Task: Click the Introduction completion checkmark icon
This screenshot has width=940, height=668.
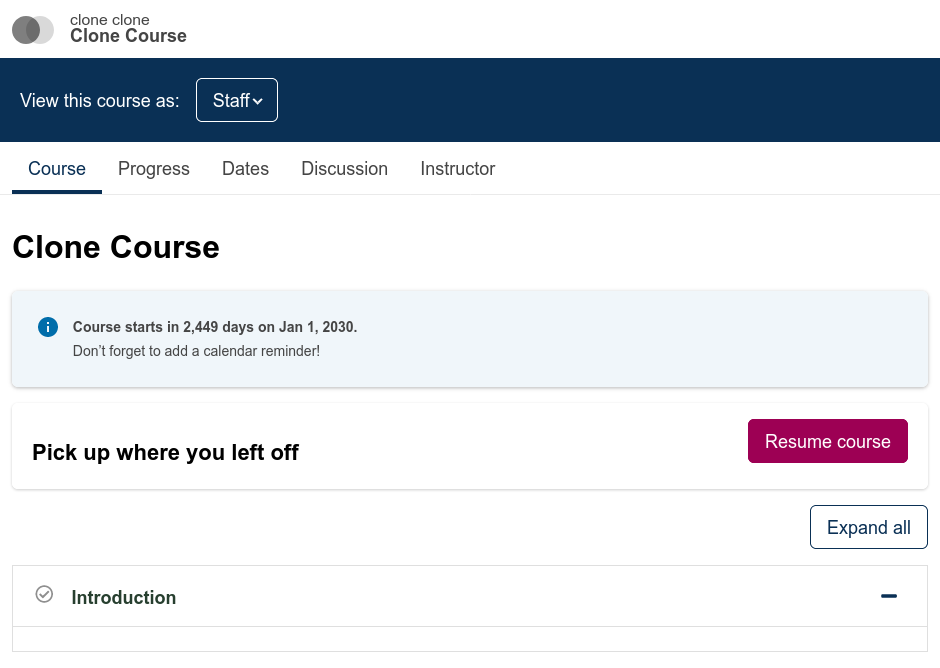Action: click(x=44, y=594)
